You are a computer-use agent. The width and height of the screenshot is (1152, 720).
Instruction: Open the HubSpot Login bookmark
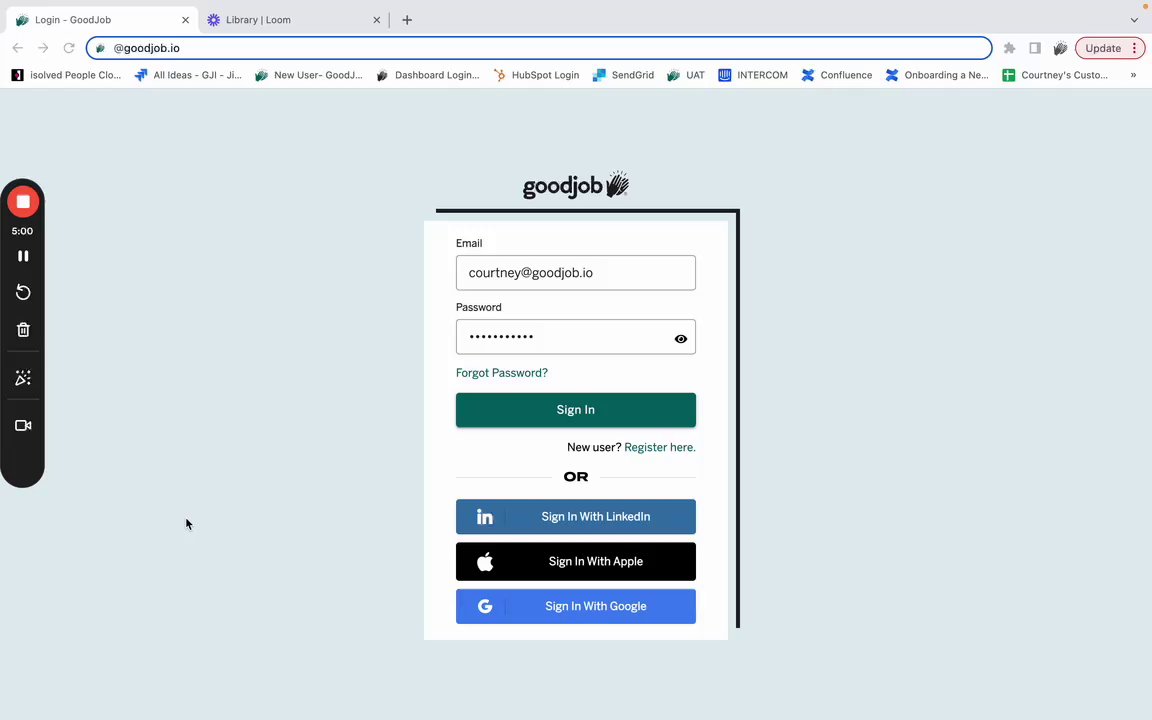coord(536,75)
